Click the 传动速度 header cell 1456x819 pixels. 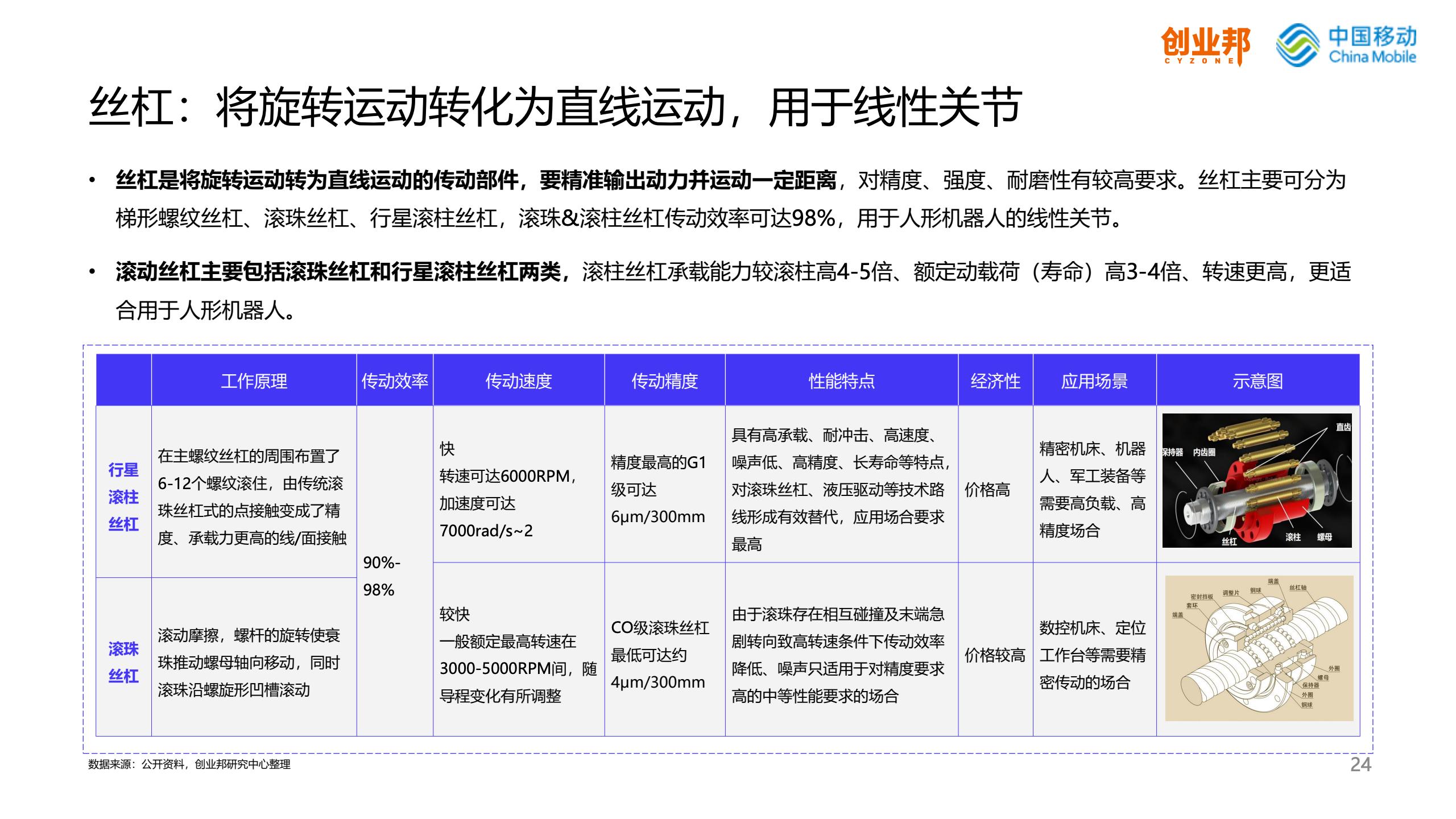point(518,380)
